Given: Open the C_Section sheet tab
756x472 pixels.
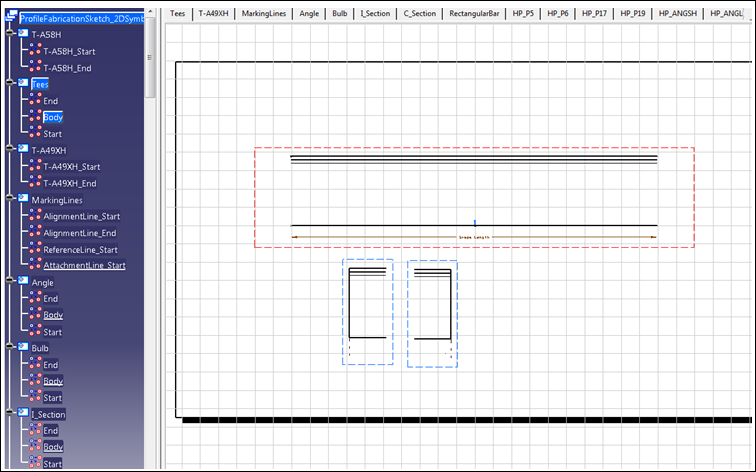Looking at the screenshot, I should (x=419, y=14).
